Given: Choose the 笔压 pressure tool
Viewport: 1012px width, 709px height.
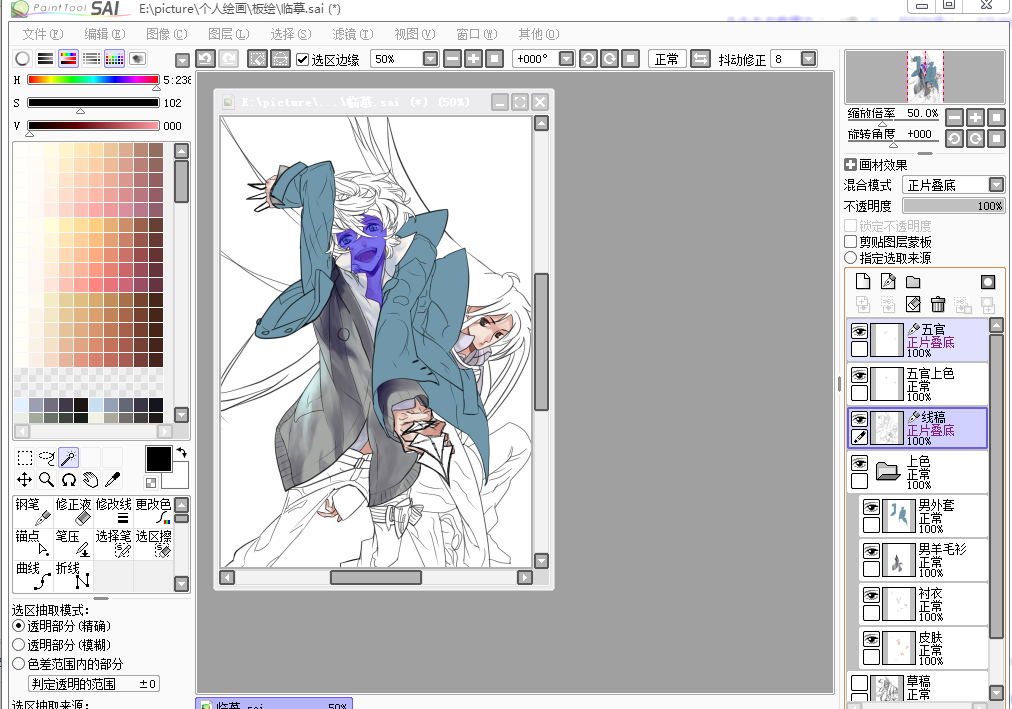Looking at the screenshot, I should (x=73, y=544).
